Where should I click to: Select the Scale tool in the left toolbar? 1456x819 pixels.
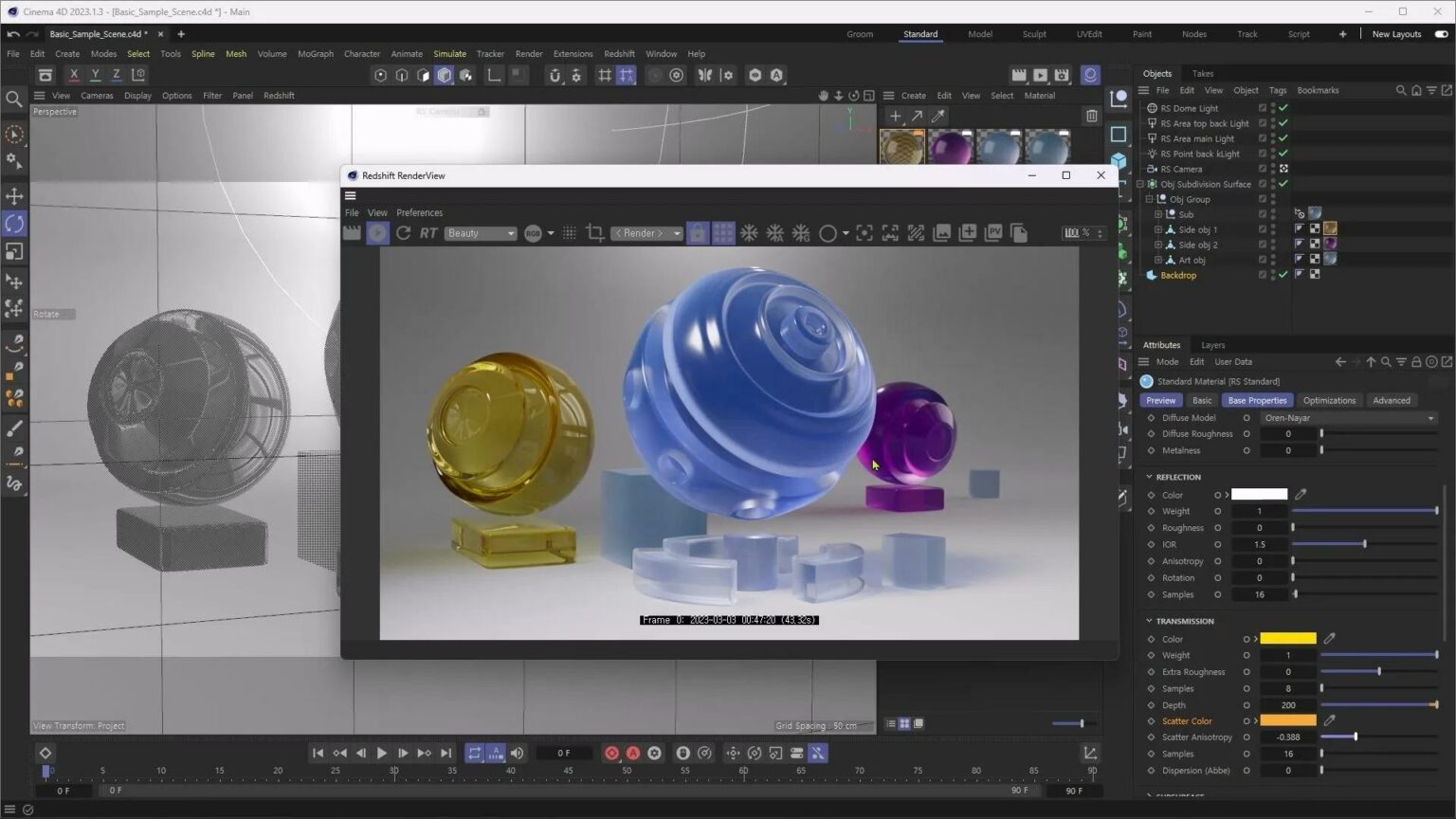click(x=15, y=251)
